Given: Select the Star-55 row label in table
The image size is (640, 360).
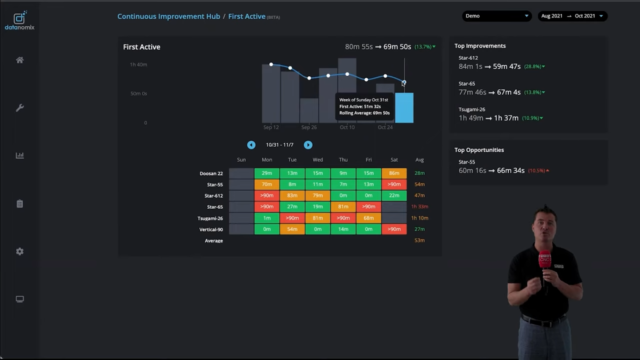Looking at the screenshot, I should (215, 184).
